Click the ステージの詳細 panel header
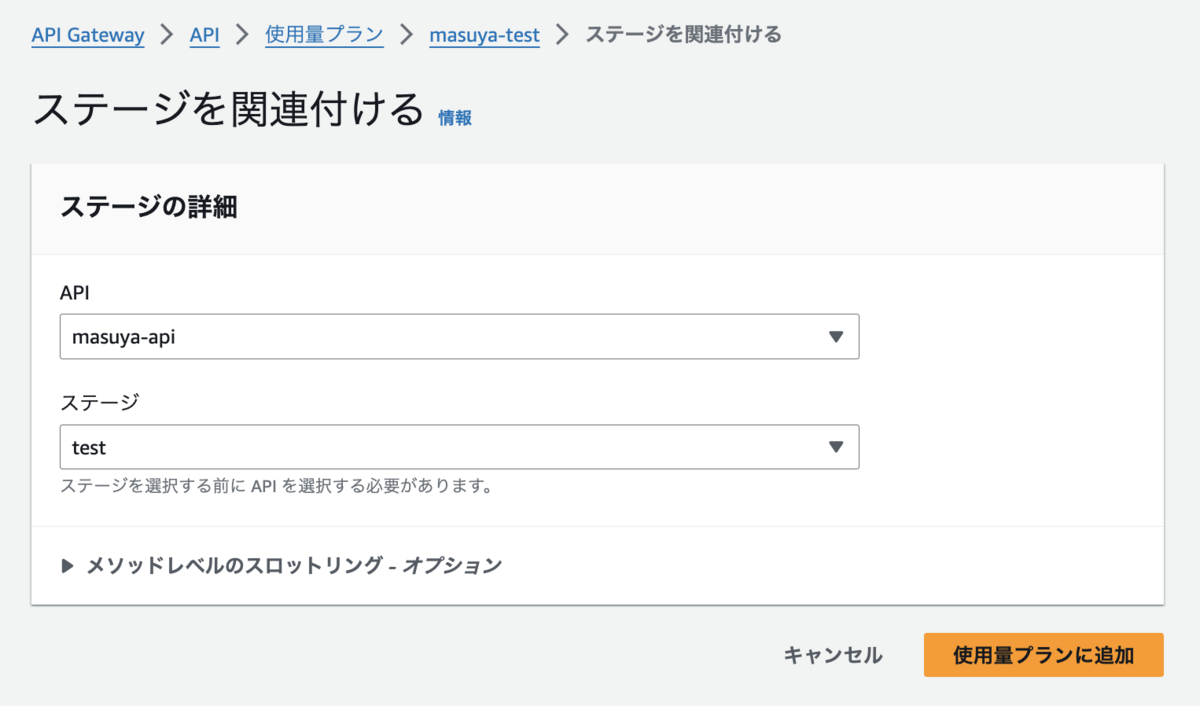Viewport: 1200px width, 706px height. tap(150, 207)
